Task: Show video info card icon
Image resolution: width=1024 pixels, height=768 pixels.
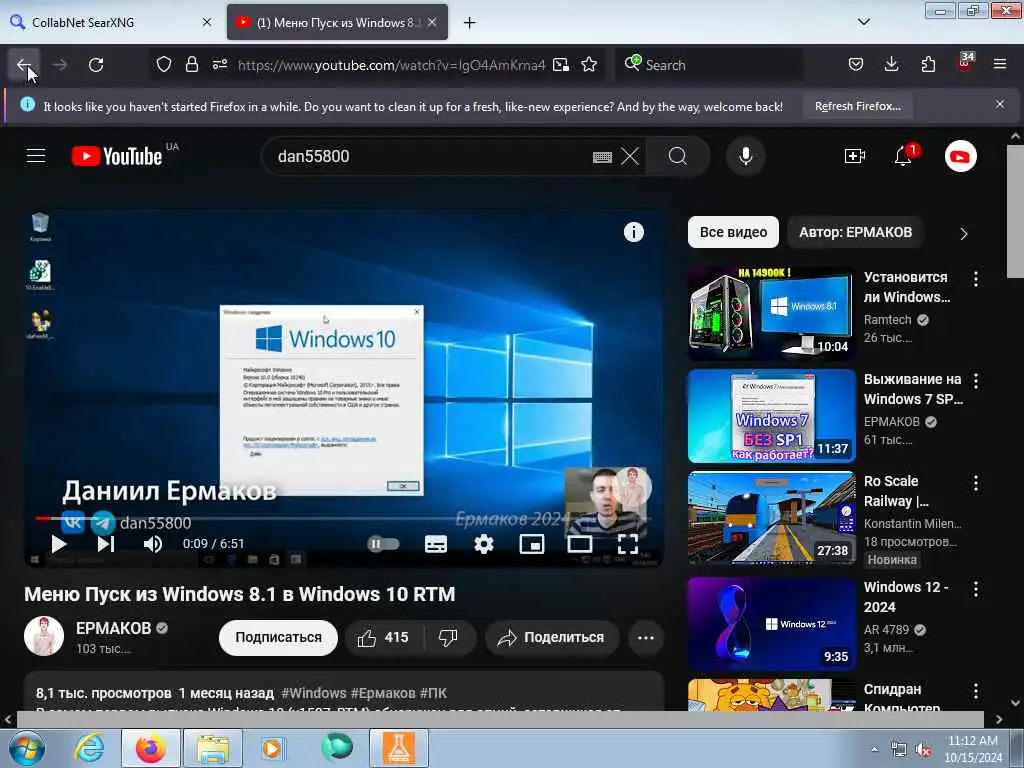Action: coord(633,232)
